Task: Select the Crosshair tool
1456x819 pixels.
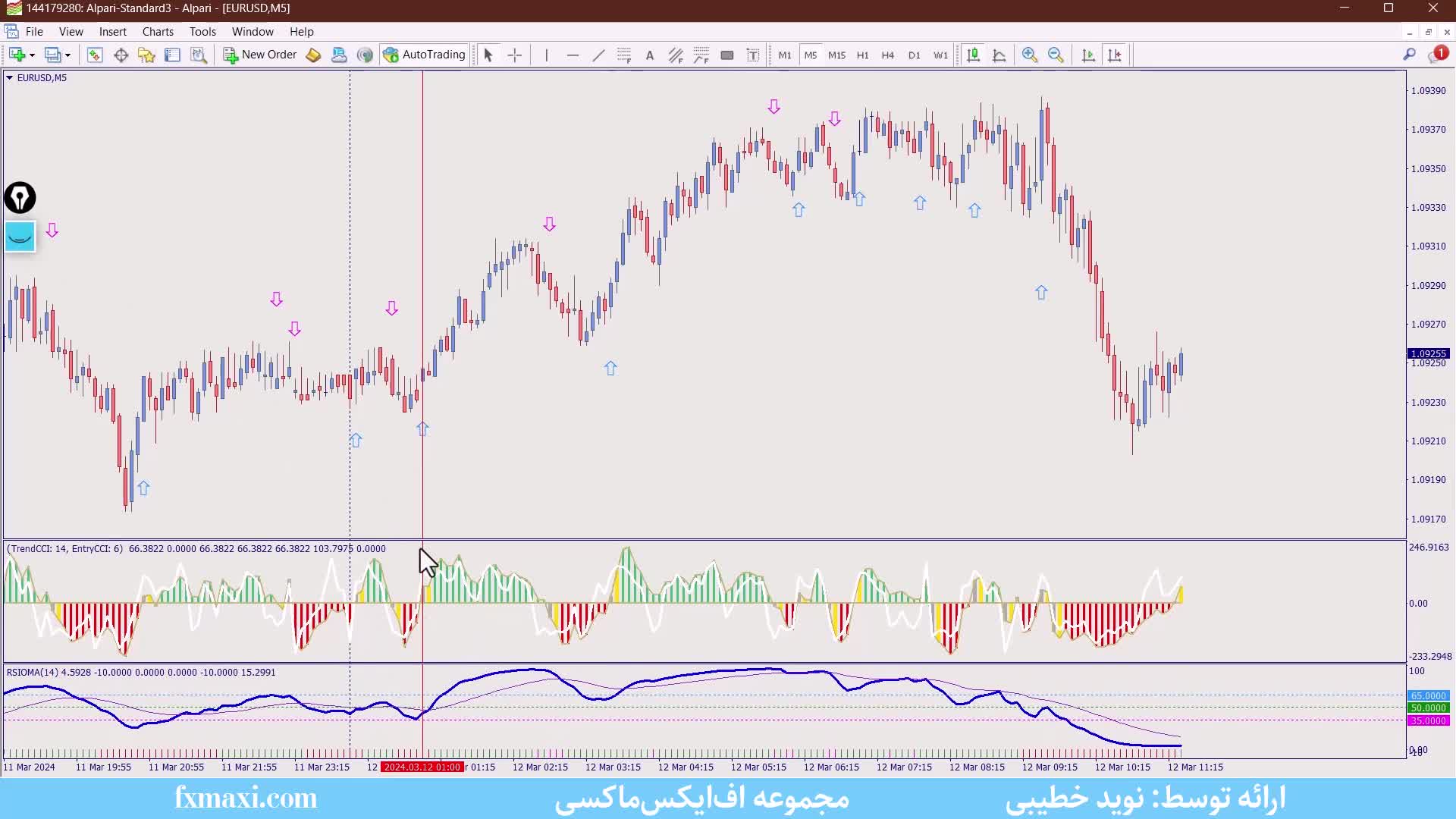Action: click(x=515, y=55)
